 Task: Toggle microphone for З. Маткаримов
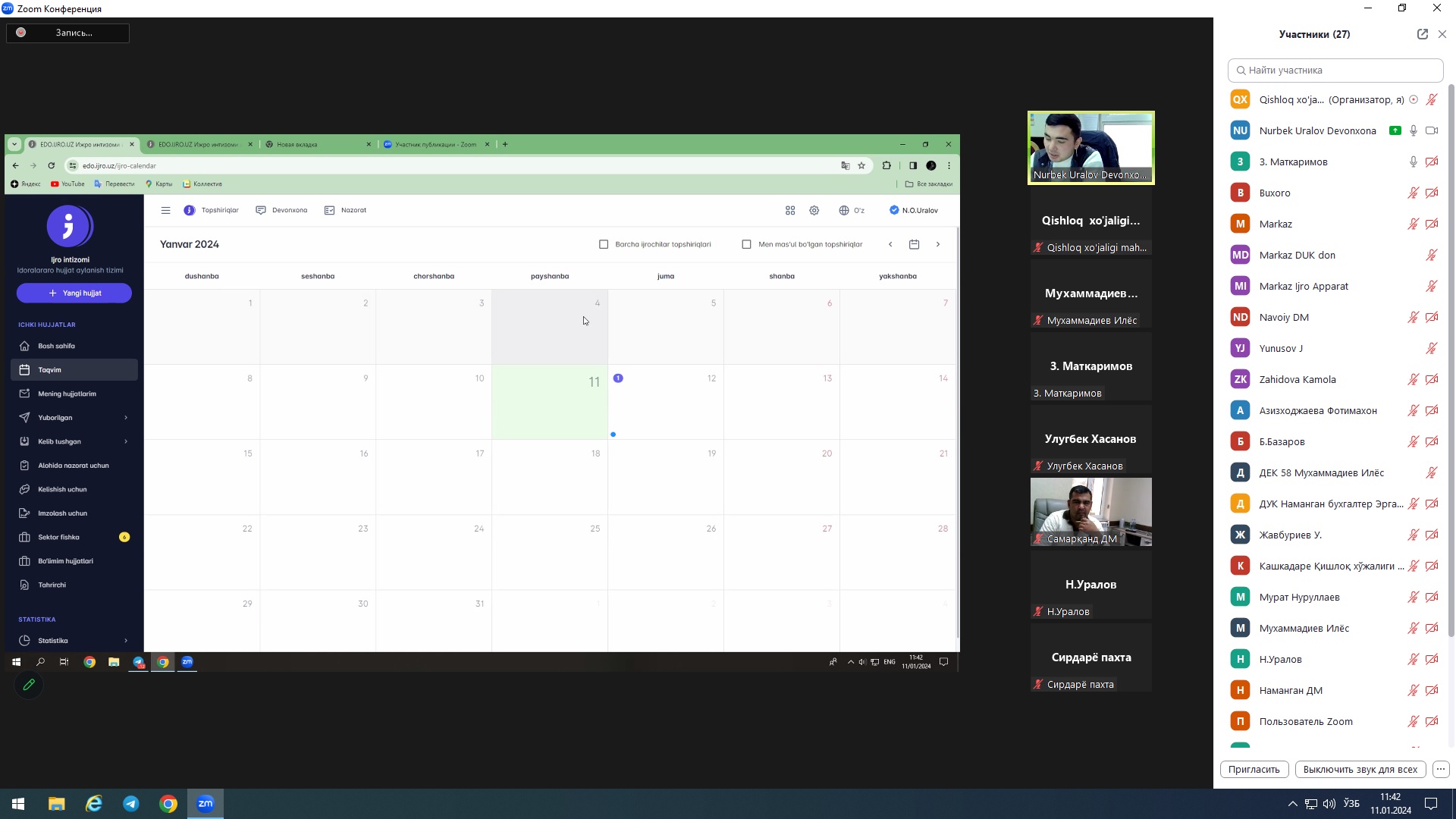coord(1413,162)
